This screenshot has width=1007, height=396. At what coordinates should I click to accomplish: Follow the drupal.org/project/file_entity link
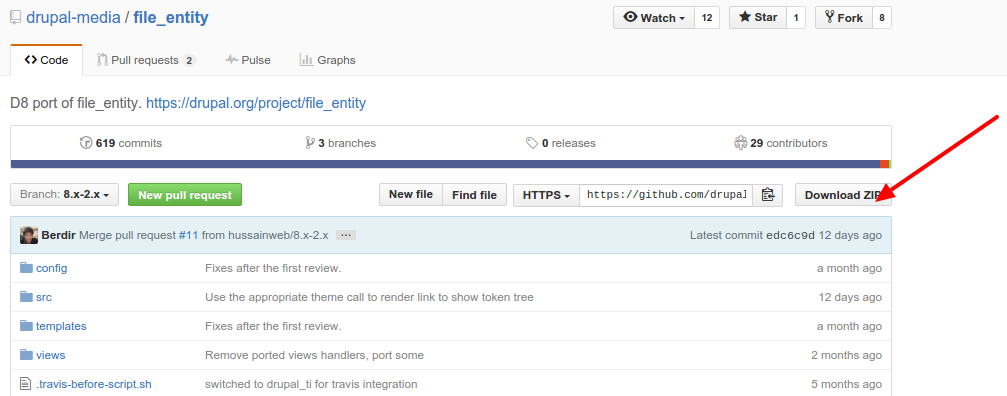256,103
